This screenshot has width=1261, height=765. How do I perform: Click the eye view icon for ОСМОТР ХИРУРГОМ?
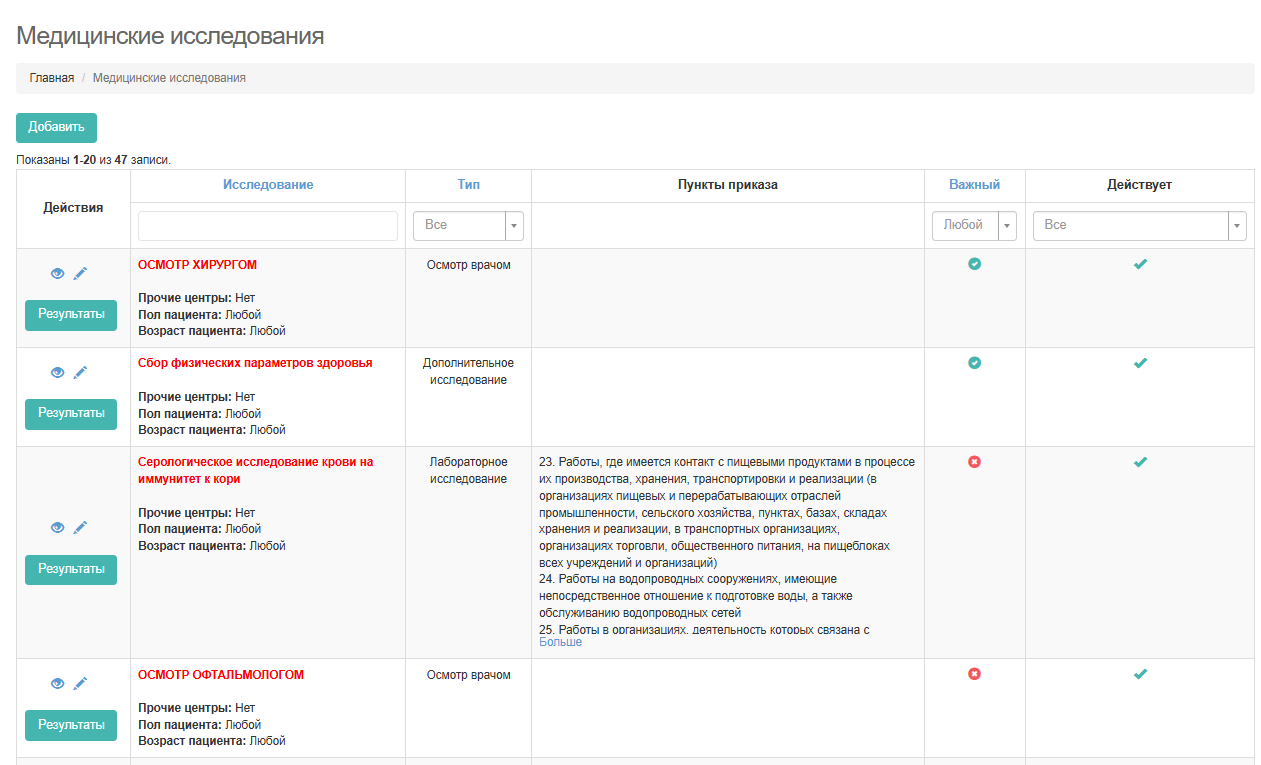58,274
